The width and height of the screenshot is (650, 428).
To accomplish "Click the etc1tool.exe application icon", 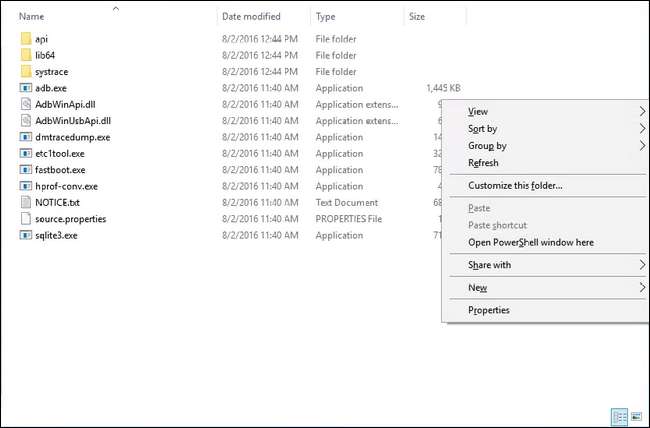I will (x=26, y=153).
